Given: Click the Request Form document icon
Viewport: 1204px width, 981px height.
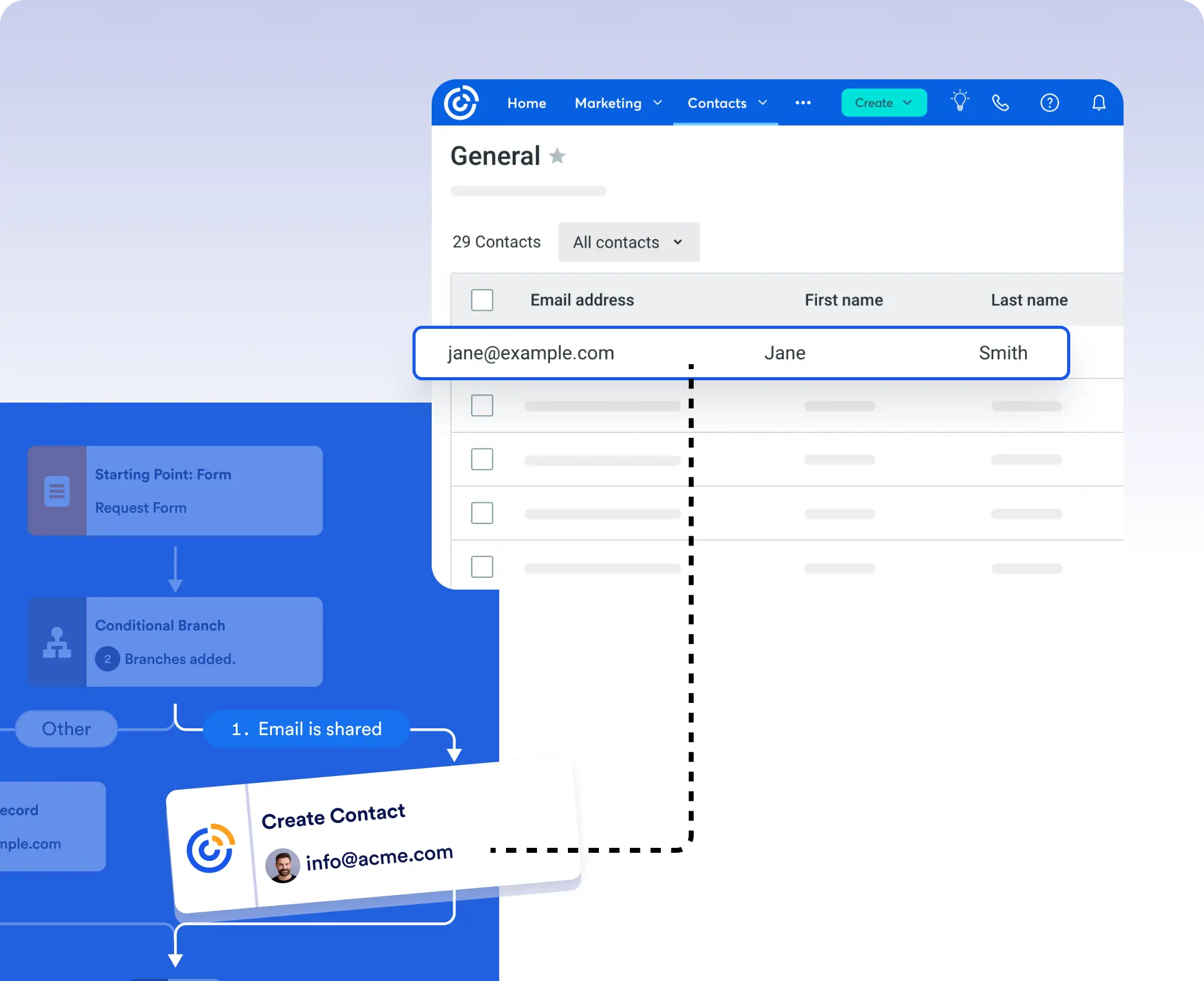Looking at the screenshot, I should (57, 491).
